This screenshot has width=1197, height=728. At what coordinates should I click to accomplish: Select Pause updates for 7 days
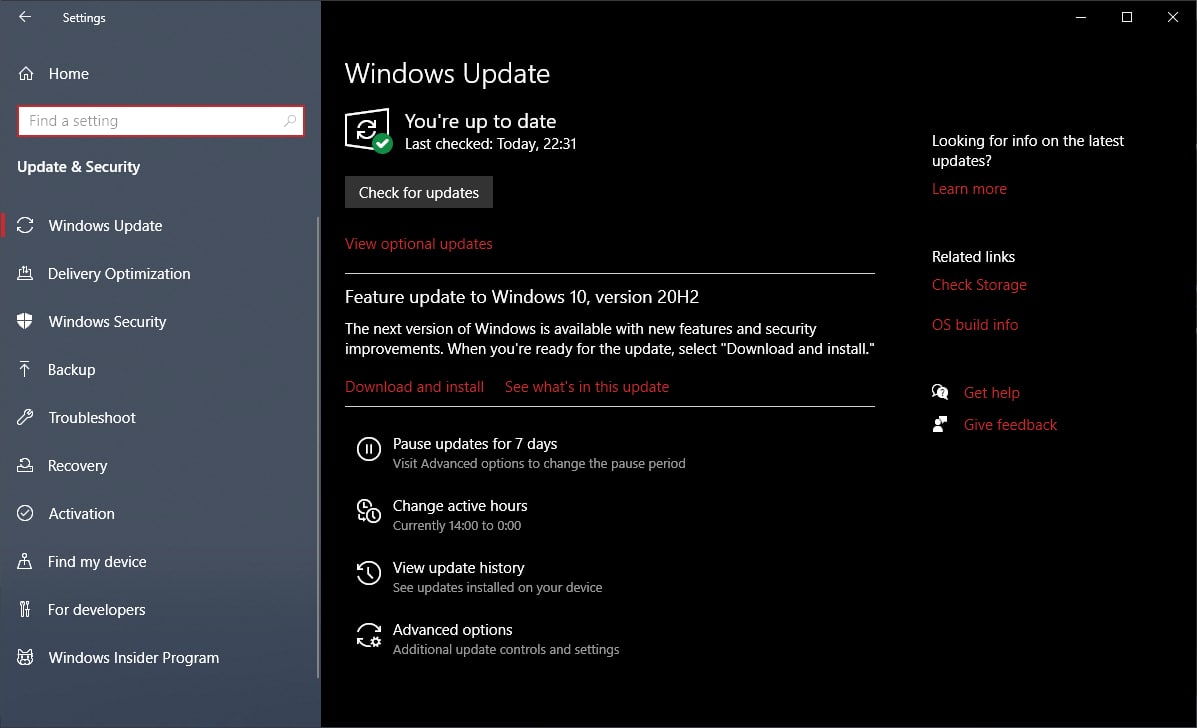pyautogui.click(x=475, y=444)
